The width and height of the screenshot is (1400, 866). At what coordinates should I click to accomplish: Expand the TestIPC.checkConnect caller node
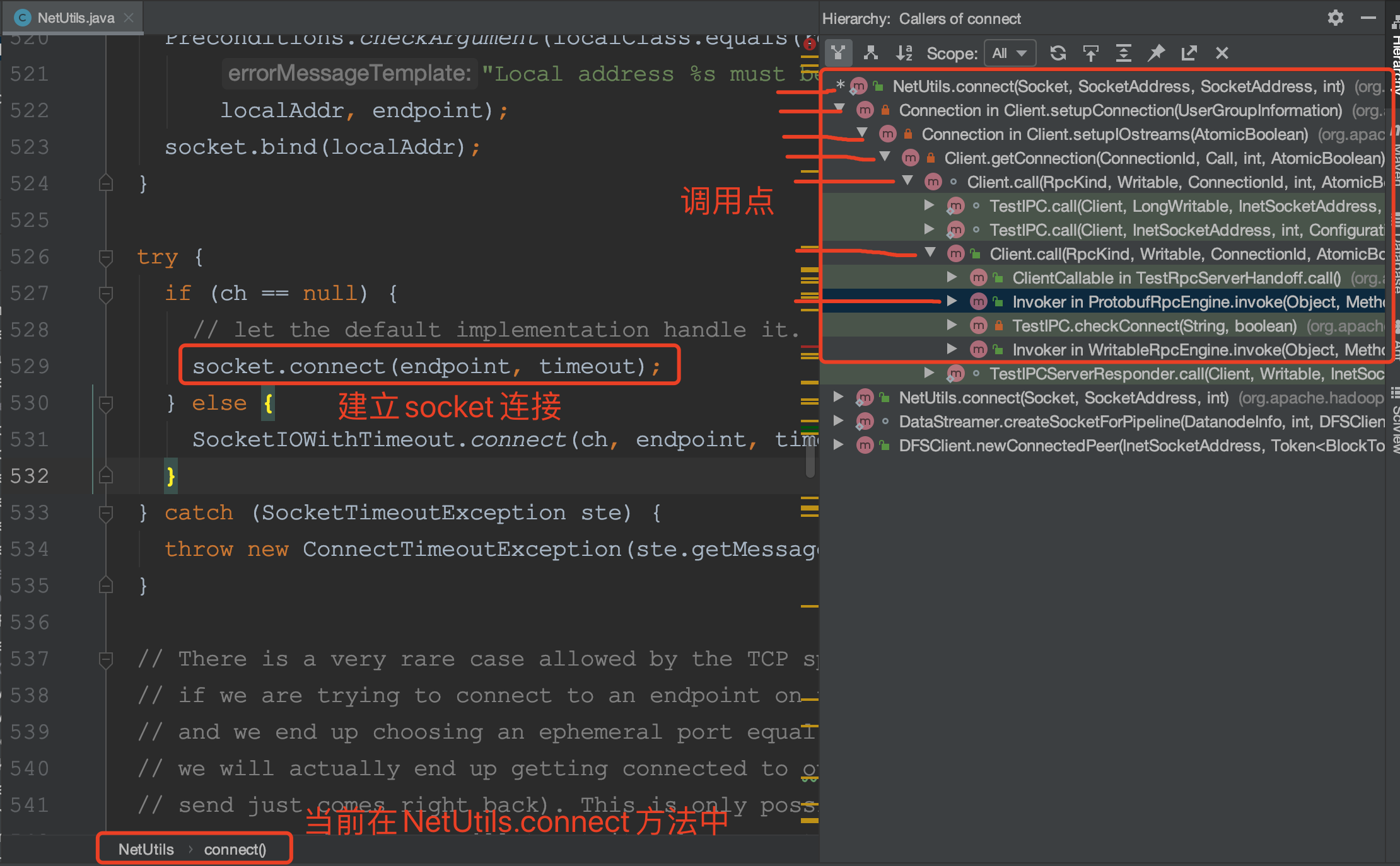click(x=952, y=326)
